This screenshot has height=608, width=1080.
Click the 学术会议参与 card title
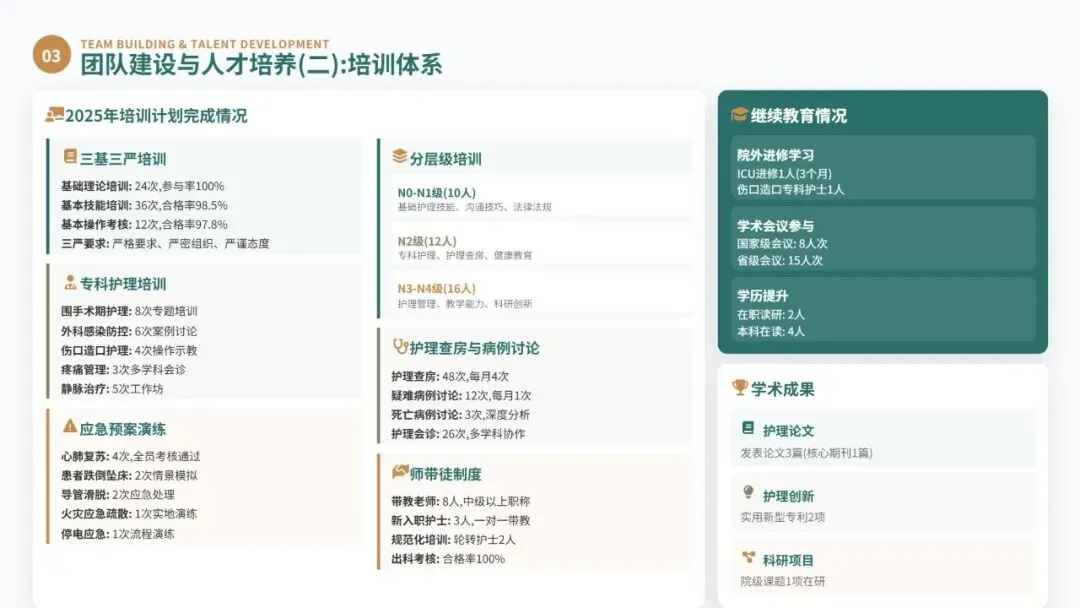tap(776, 226)
